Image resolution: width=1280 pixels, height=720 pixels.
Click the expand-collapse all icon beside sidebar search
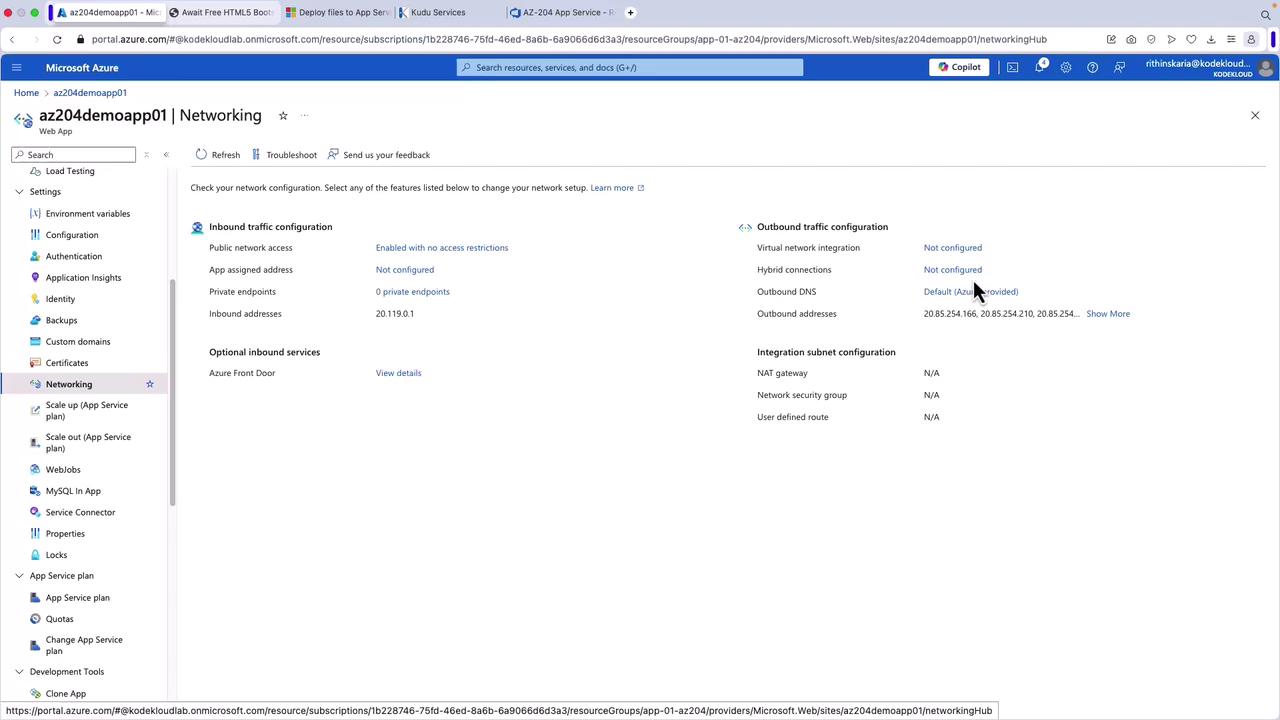(146, 155)
